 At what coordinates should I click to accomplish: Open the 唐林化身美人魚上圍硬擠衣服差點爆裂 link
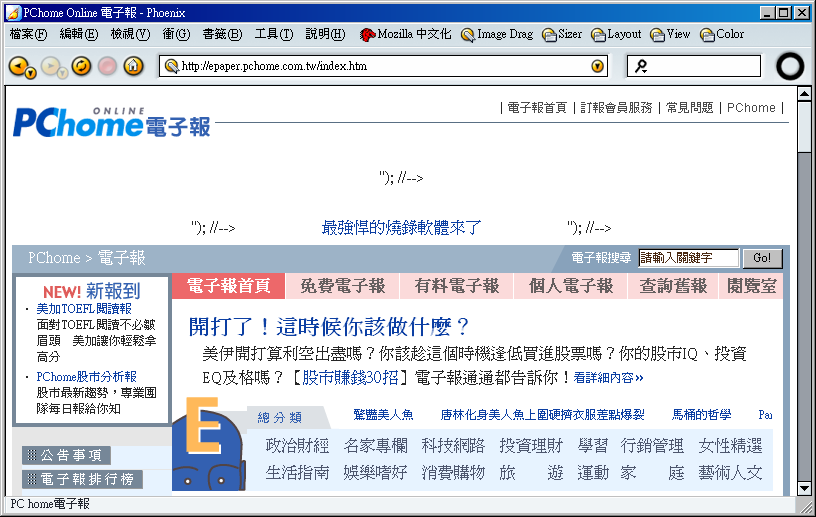[x=542, y=414]
